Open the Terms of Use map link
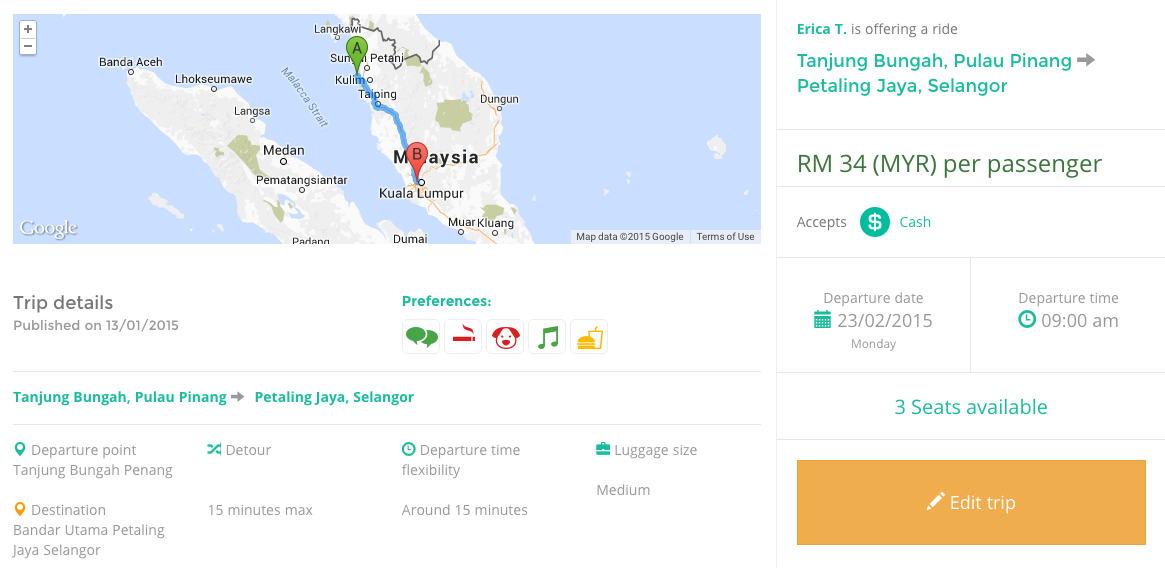This screenshot has height=568, width=1165. (x=725, y=236)
